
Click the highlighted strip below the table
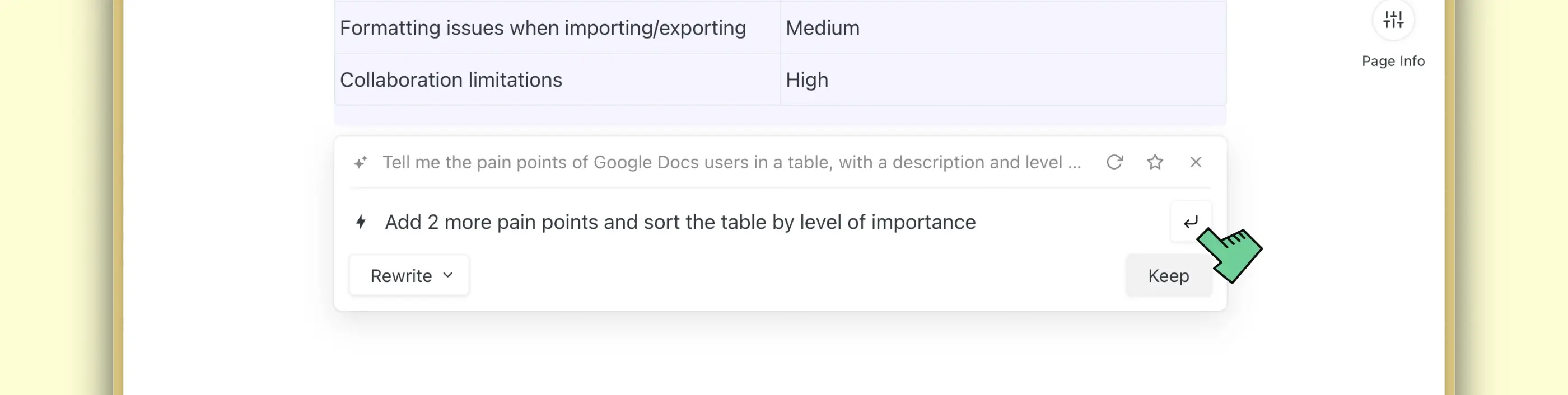pos(779,115)
